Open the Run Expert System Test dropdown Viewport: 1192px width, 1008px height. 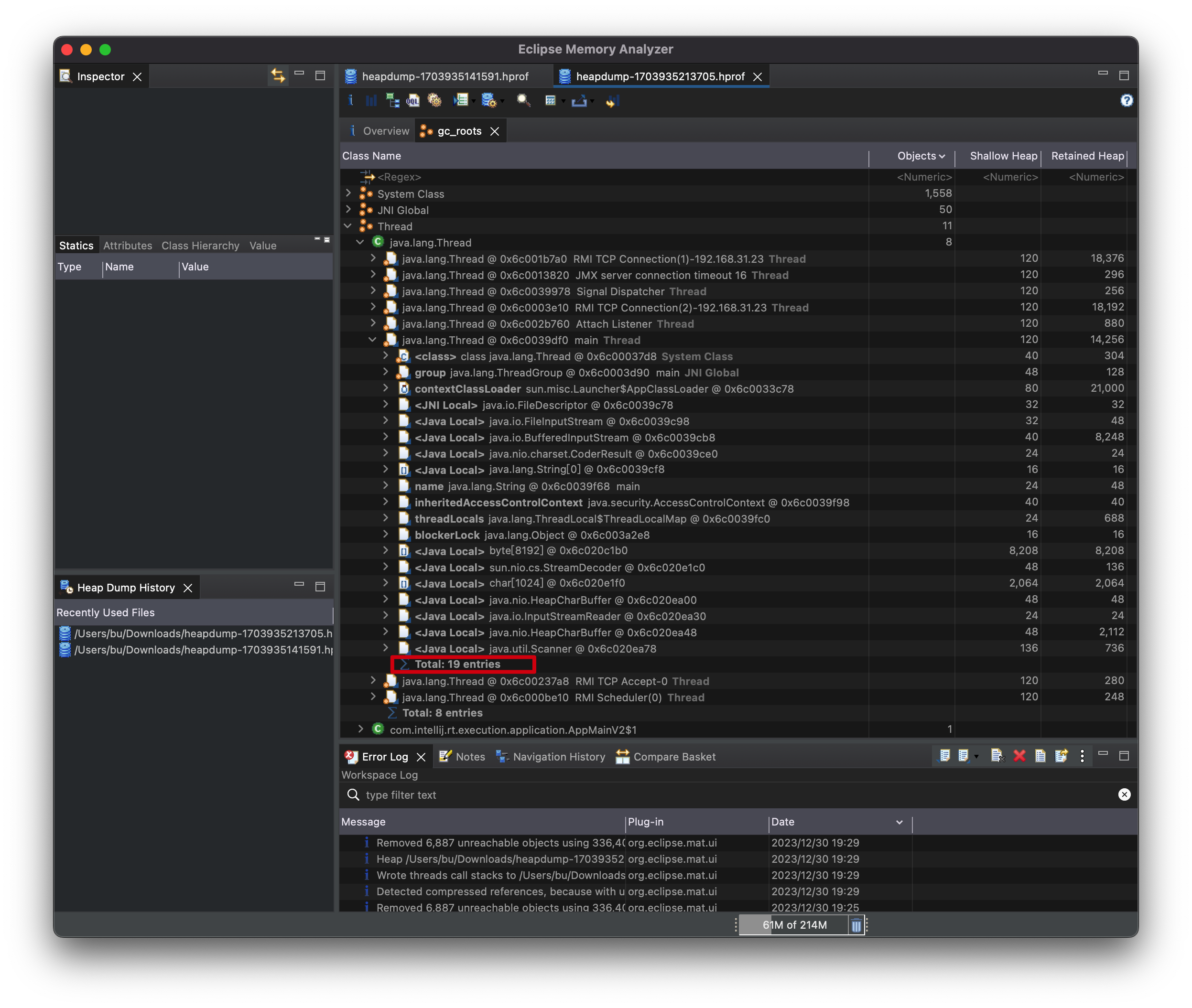pyautogui.click(x=473, y=102)
